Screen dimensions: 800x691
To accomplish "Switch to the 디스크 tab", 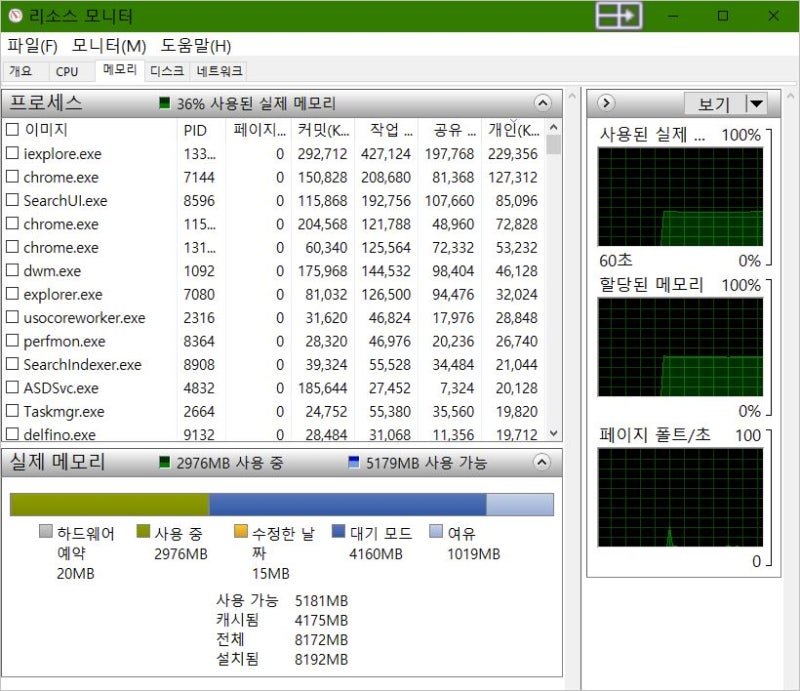I will [167, 71].
